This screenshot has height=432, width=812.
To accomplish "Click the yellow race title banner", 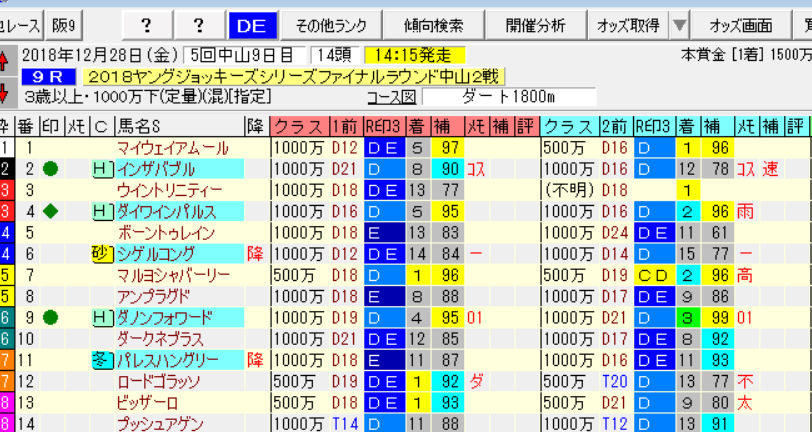I will (293, 77).
